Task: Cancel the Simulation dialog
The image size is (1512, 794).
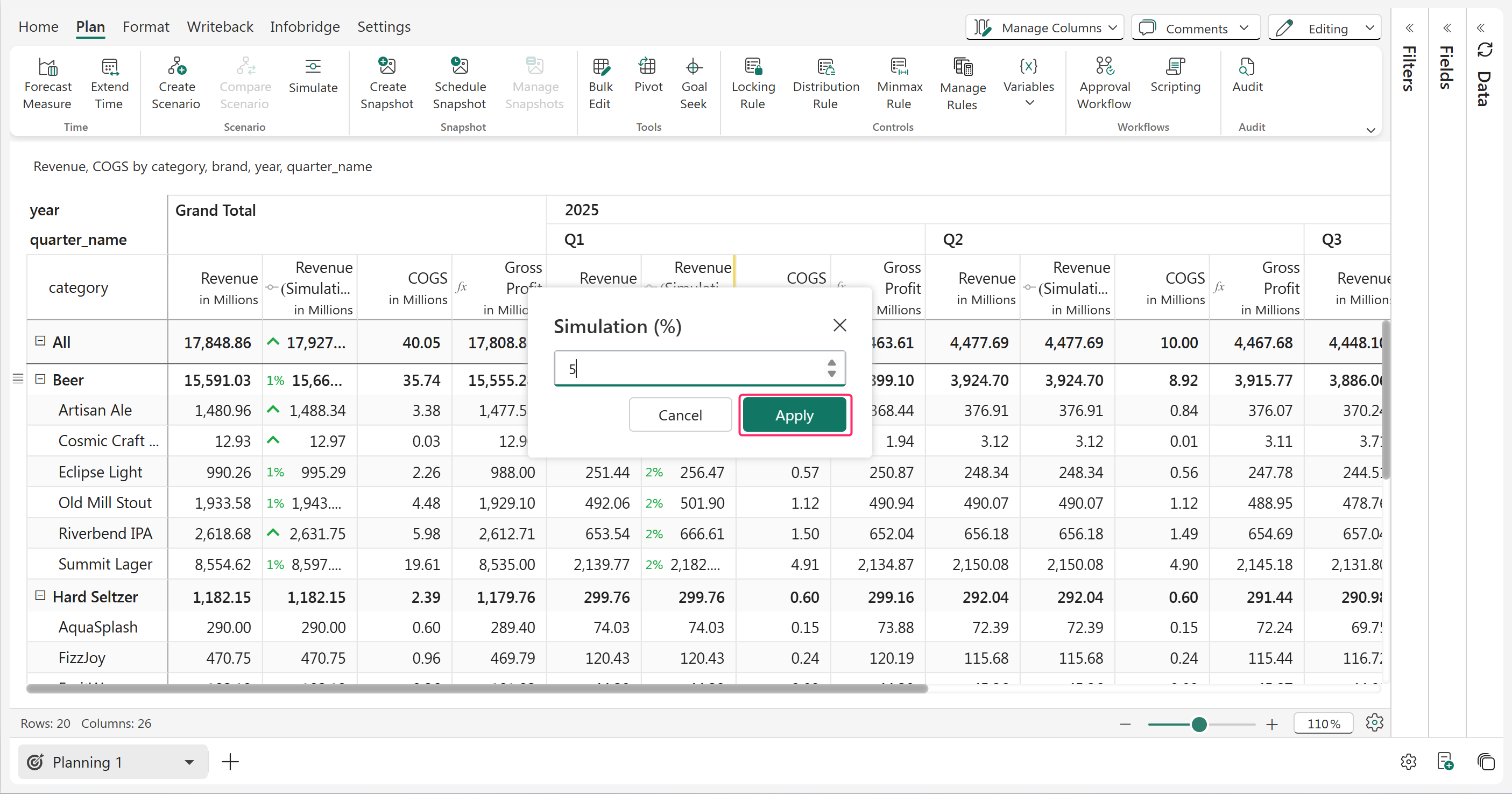Action: coord(680,414)
